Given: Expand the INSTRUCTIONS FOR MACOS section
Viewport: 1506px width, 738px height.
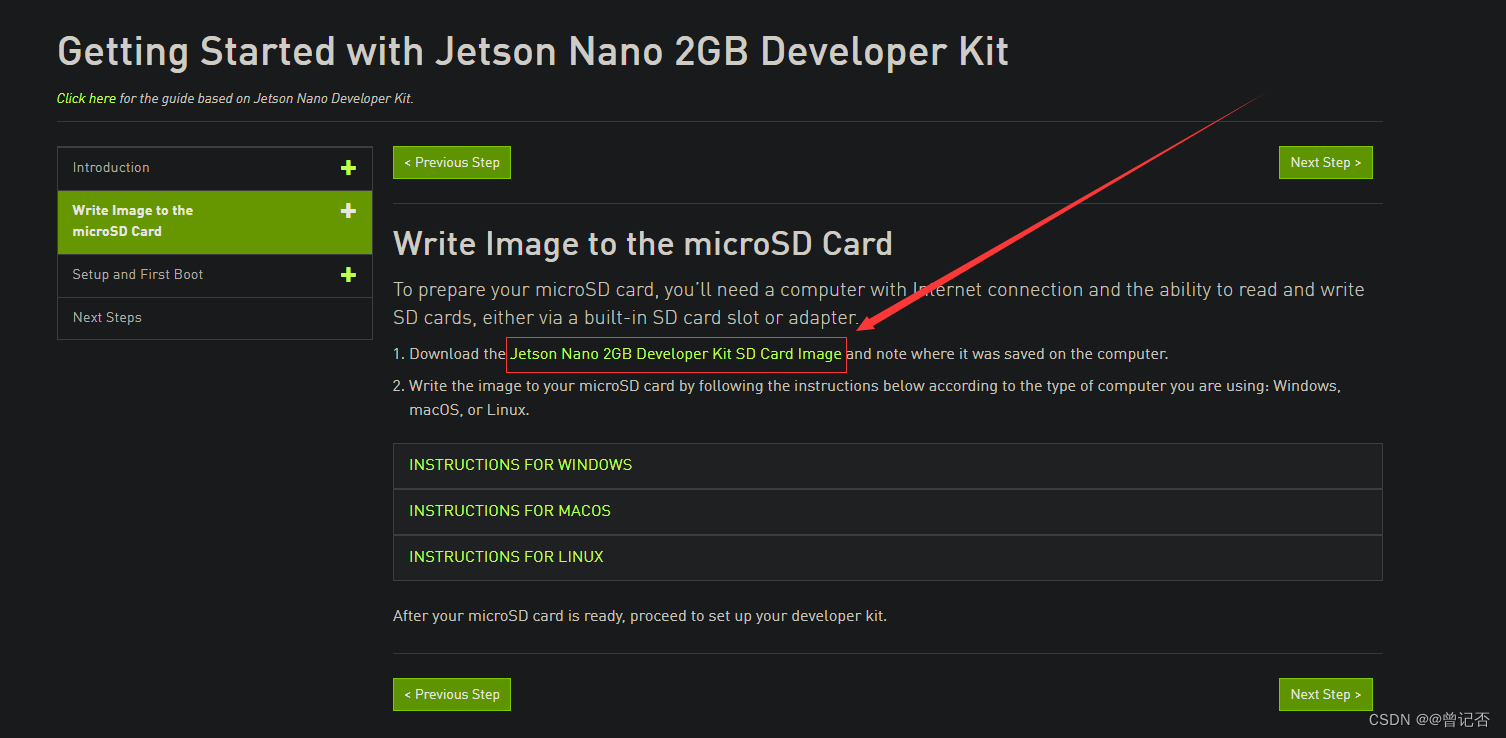Looking at the screenshot, I should (509, 511).
